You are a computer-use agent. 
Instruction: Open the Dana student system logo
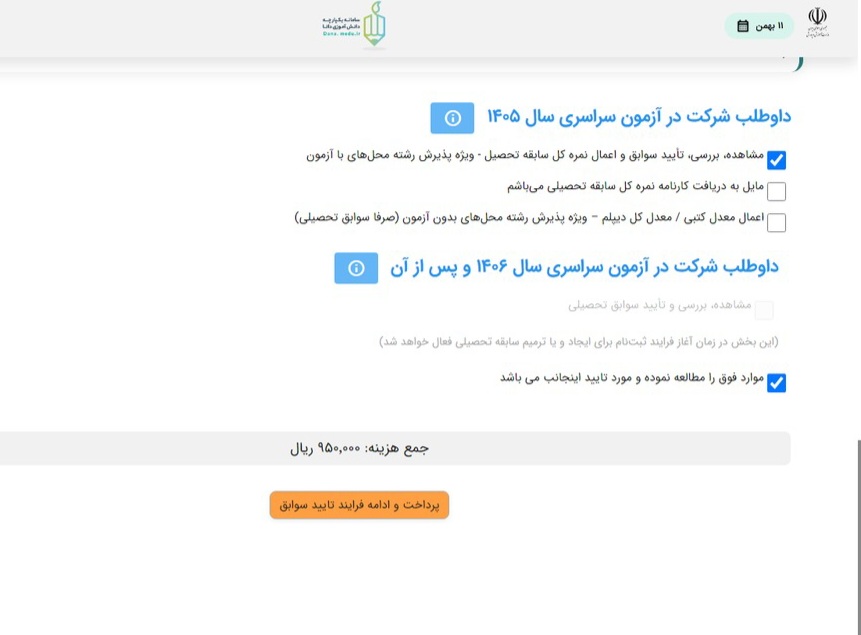(x=361, y=25)
